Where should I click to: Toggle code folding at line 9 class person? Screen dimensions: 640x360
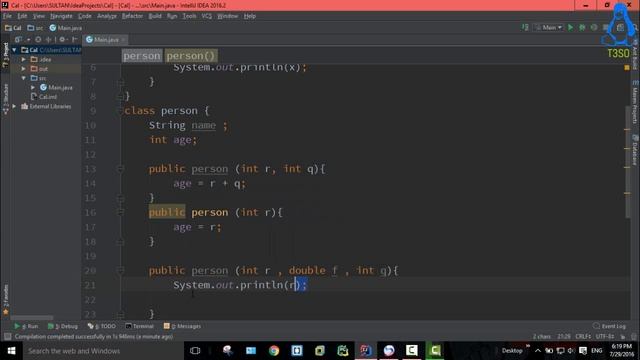pyautogui.click(x=120, y=111)
